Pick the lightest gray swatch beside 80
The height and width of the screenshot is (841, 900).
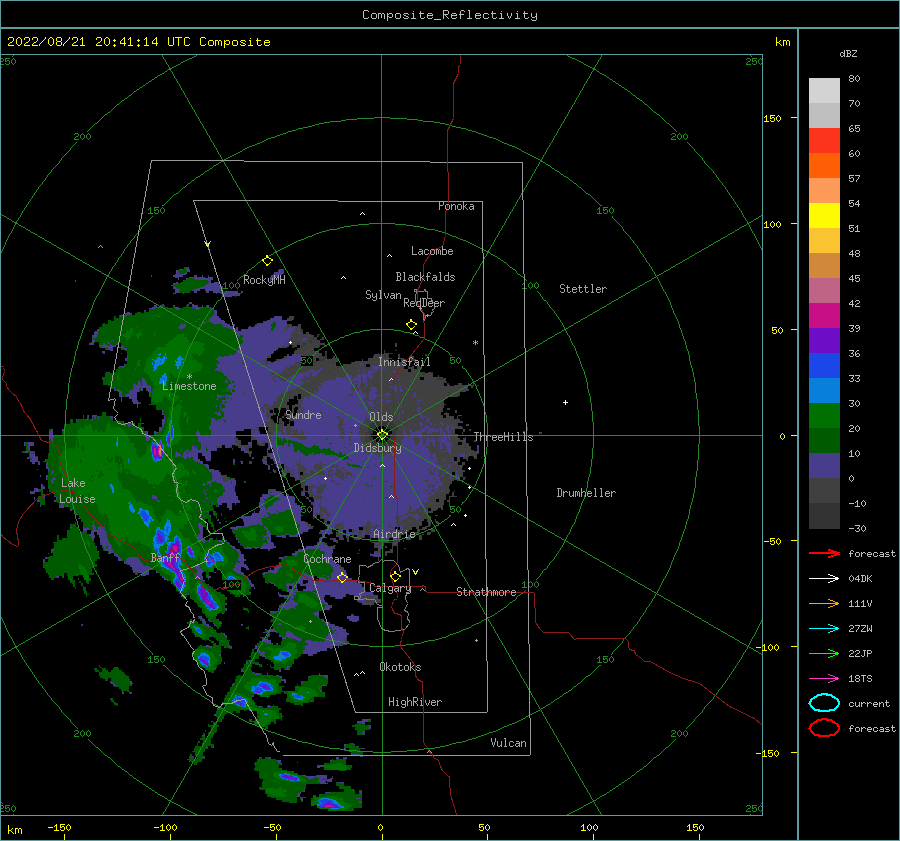click(x=824, y=90)
